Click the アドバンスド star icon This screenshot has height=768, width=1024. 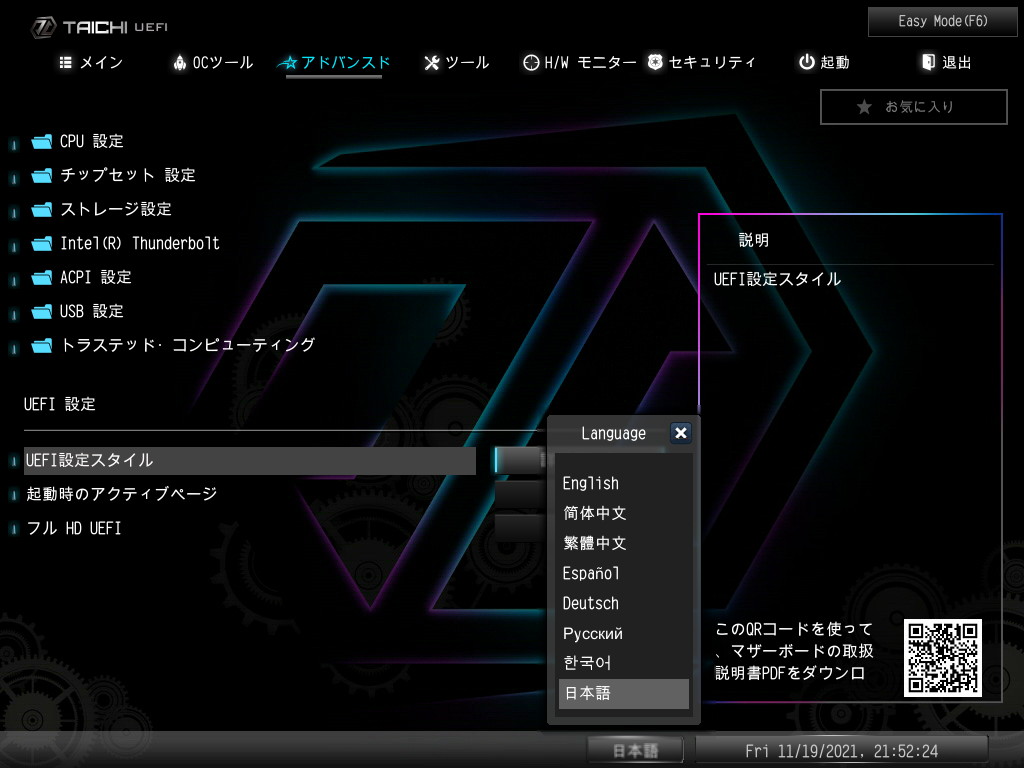(x=287, y=63)
